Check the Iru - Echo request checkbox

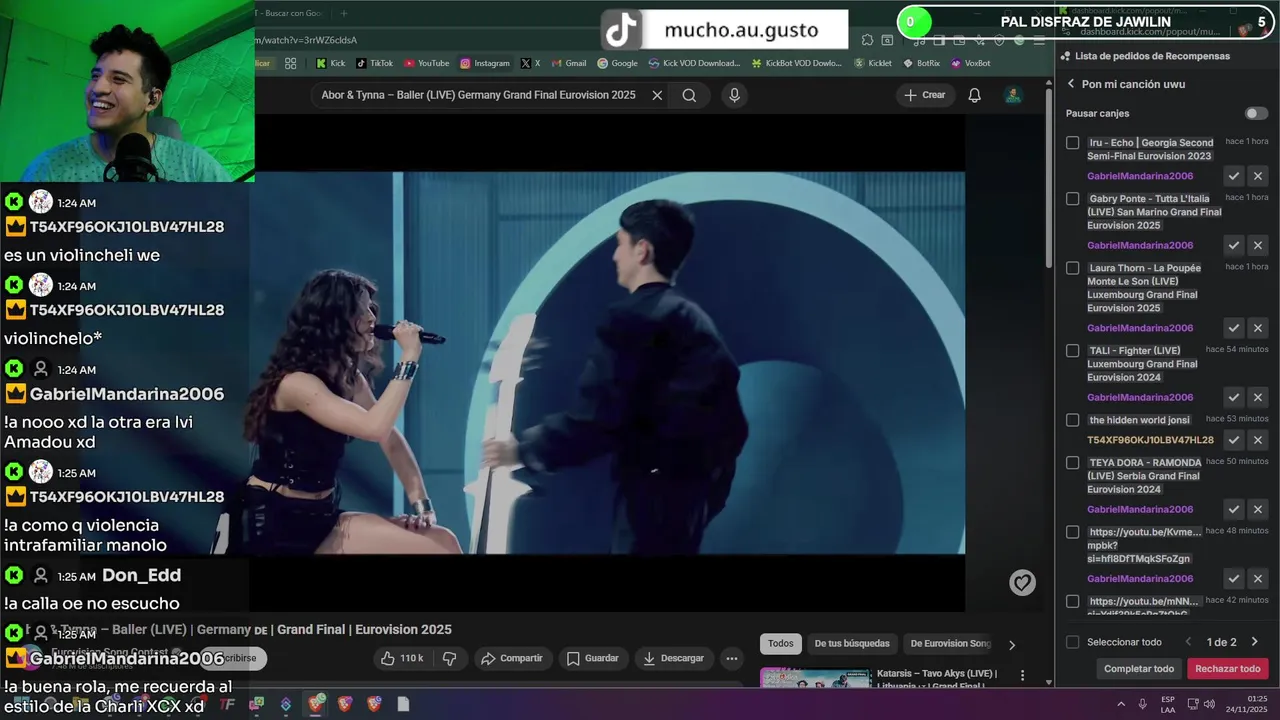coord(1072,143)
